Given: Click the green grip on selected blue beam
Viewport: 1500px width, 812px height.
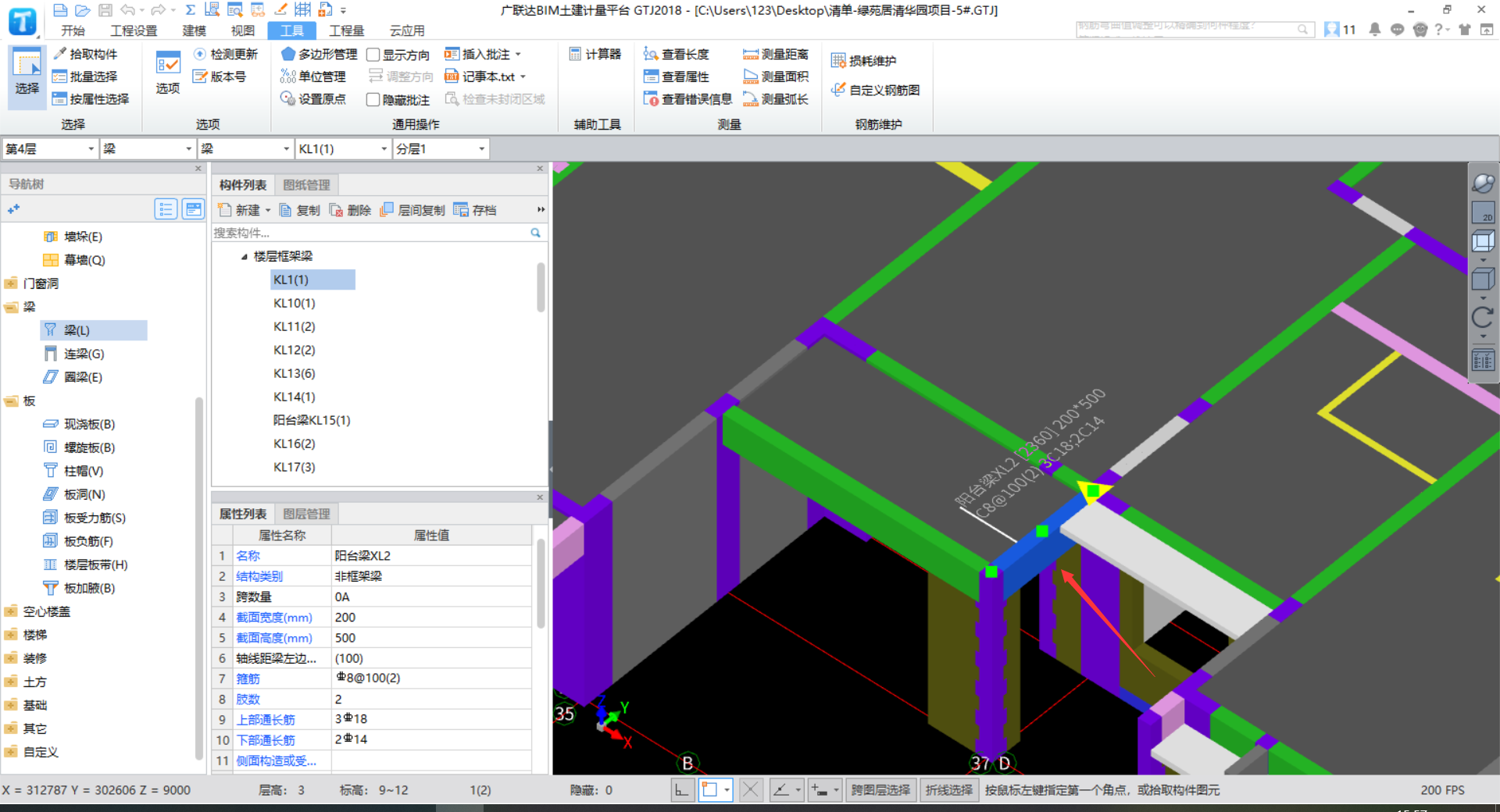Looking at the screenshot, I should pos(1041,531).
